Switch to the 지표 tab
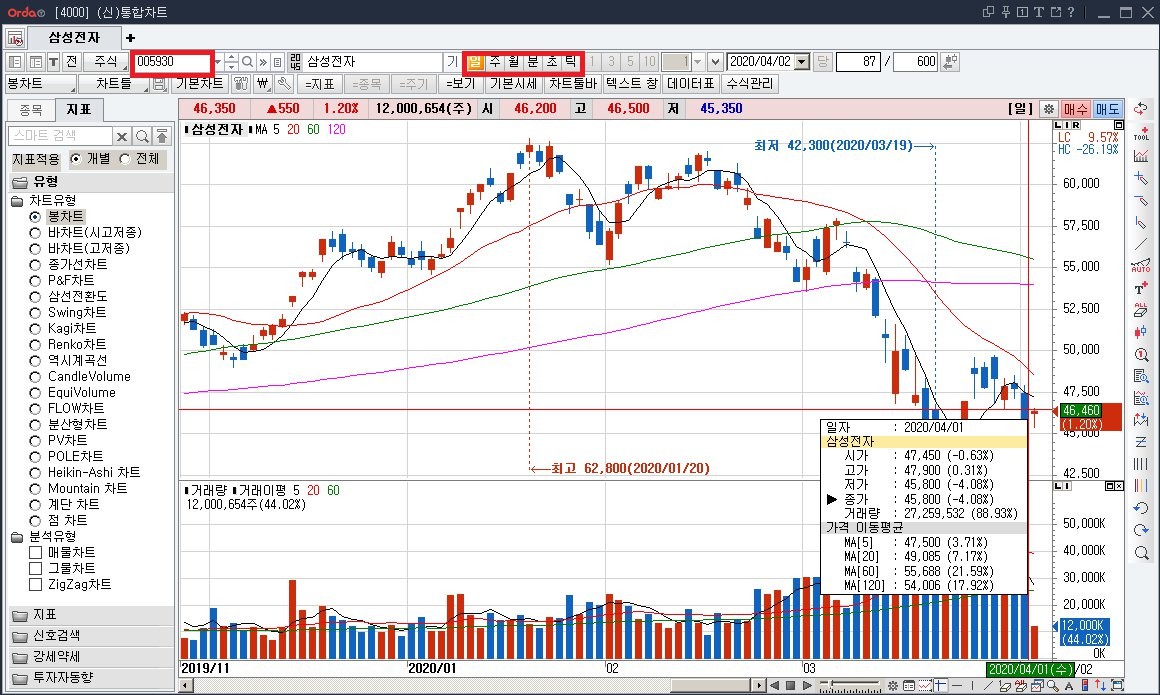1160x695 pixels. (x=78, y=110)
